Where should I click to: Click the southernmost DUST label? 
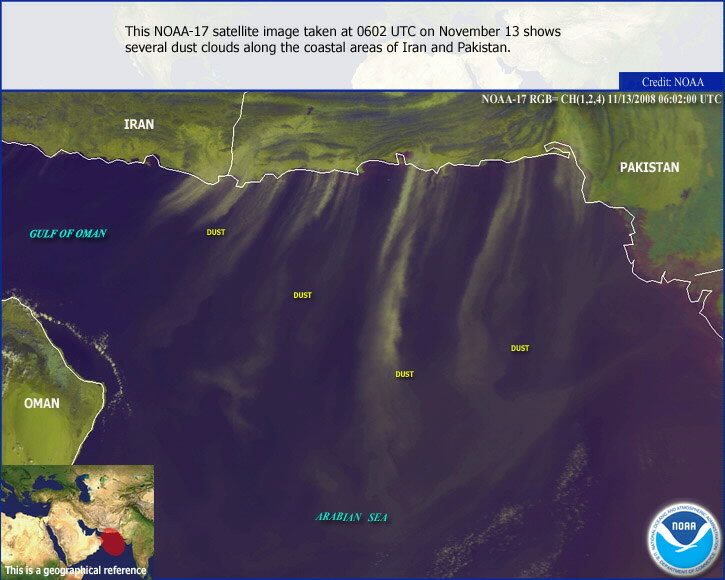pyautogui.click(x=404, y=374)
